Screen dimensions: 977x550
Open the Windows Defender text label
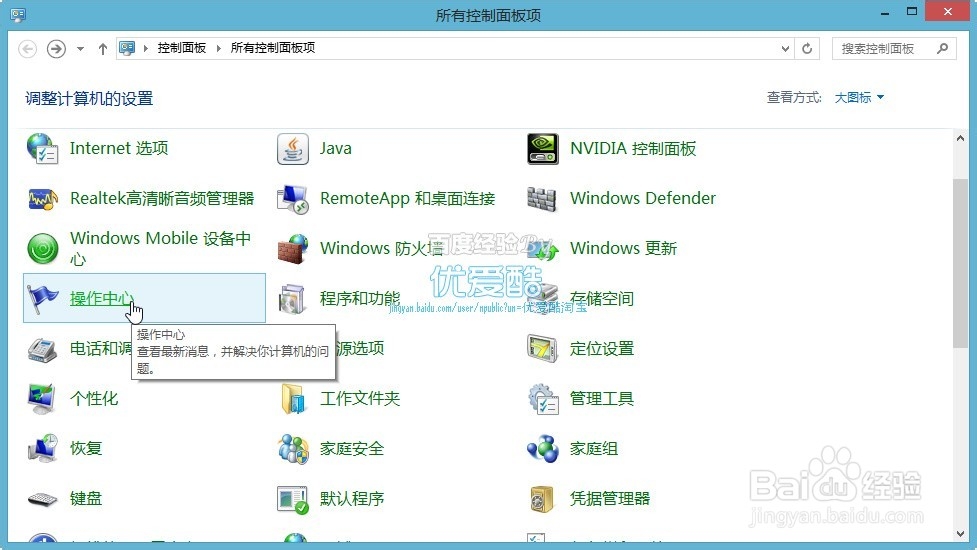coord(642,199)
